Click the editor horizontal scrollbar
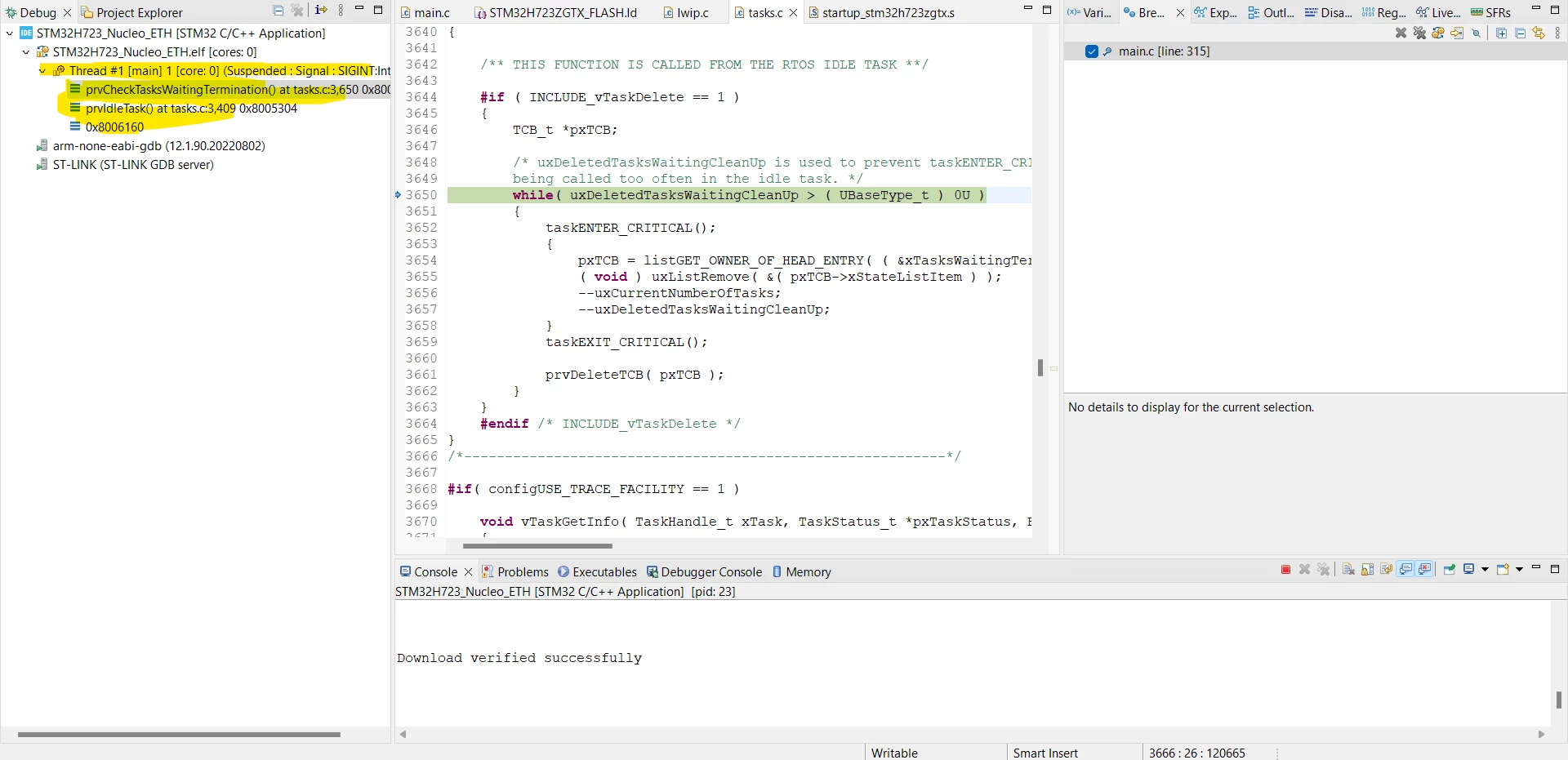1568x760 pixels. click(537, 546)
